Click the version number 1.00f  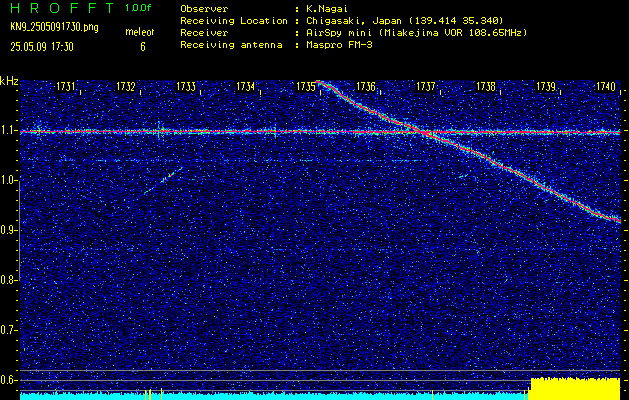pyautogui.click(x=138, y=8)
